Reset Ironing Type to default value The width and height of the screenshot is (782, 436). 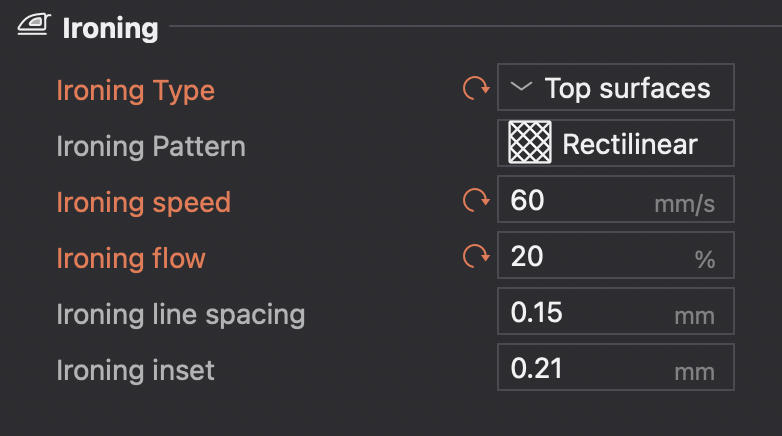(472, 89)
